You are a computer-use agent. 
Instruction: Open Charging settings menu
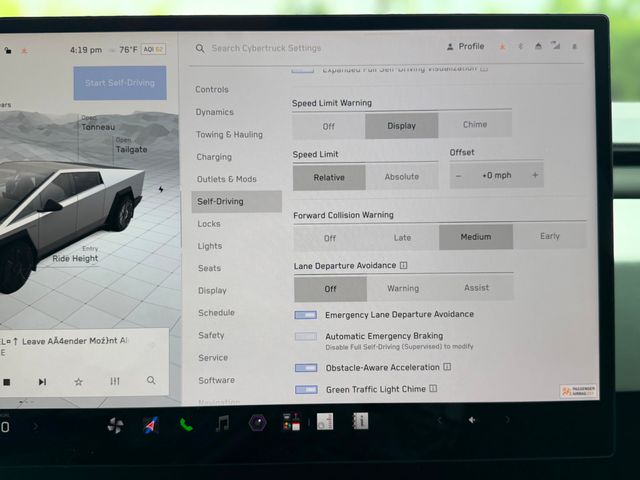tap(214, 157)
